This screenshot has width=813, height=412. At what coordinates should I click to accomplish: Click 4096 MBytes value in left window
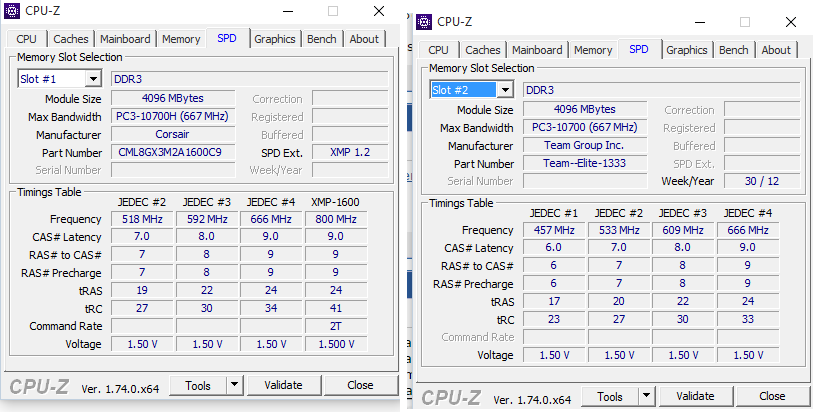click(x=173, y=98)
